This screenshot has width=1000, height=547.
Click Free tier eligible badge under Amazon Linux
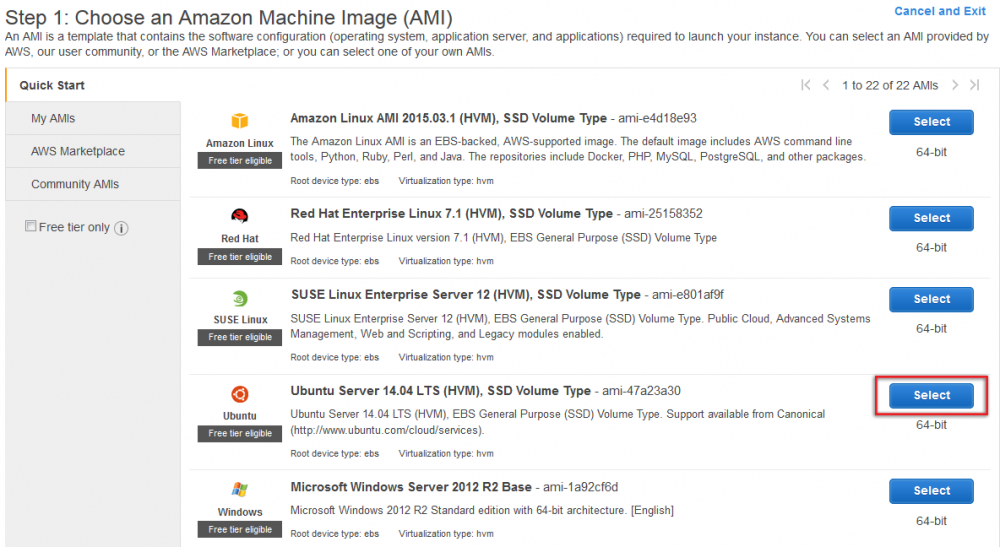(x=240, y=161)
